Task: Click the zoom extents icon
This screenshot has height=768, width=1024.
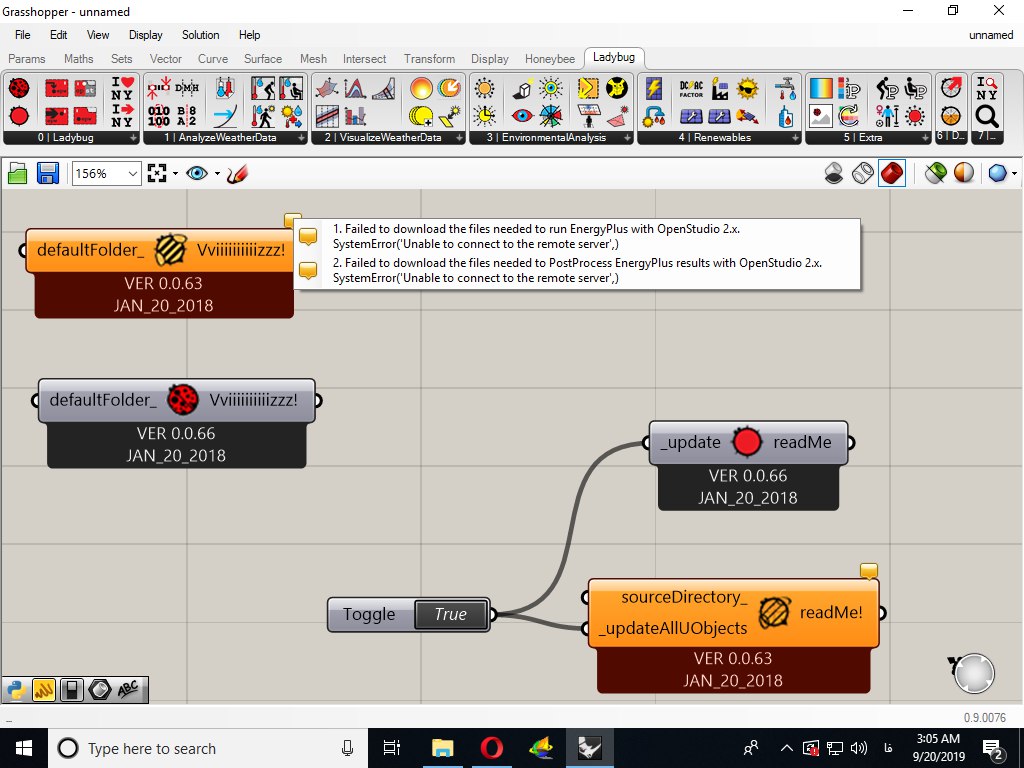Action: coord(157,174)
